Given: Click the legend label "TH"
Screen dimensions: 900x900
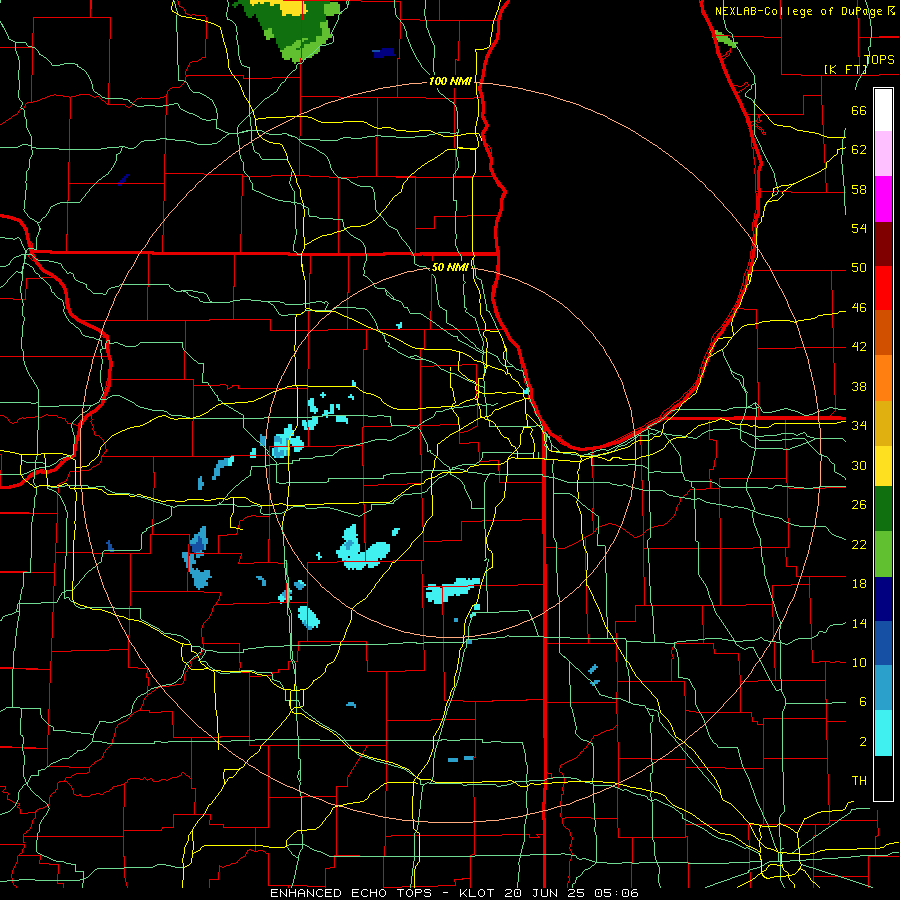Looking at the screenshot, I should (859, 780).
